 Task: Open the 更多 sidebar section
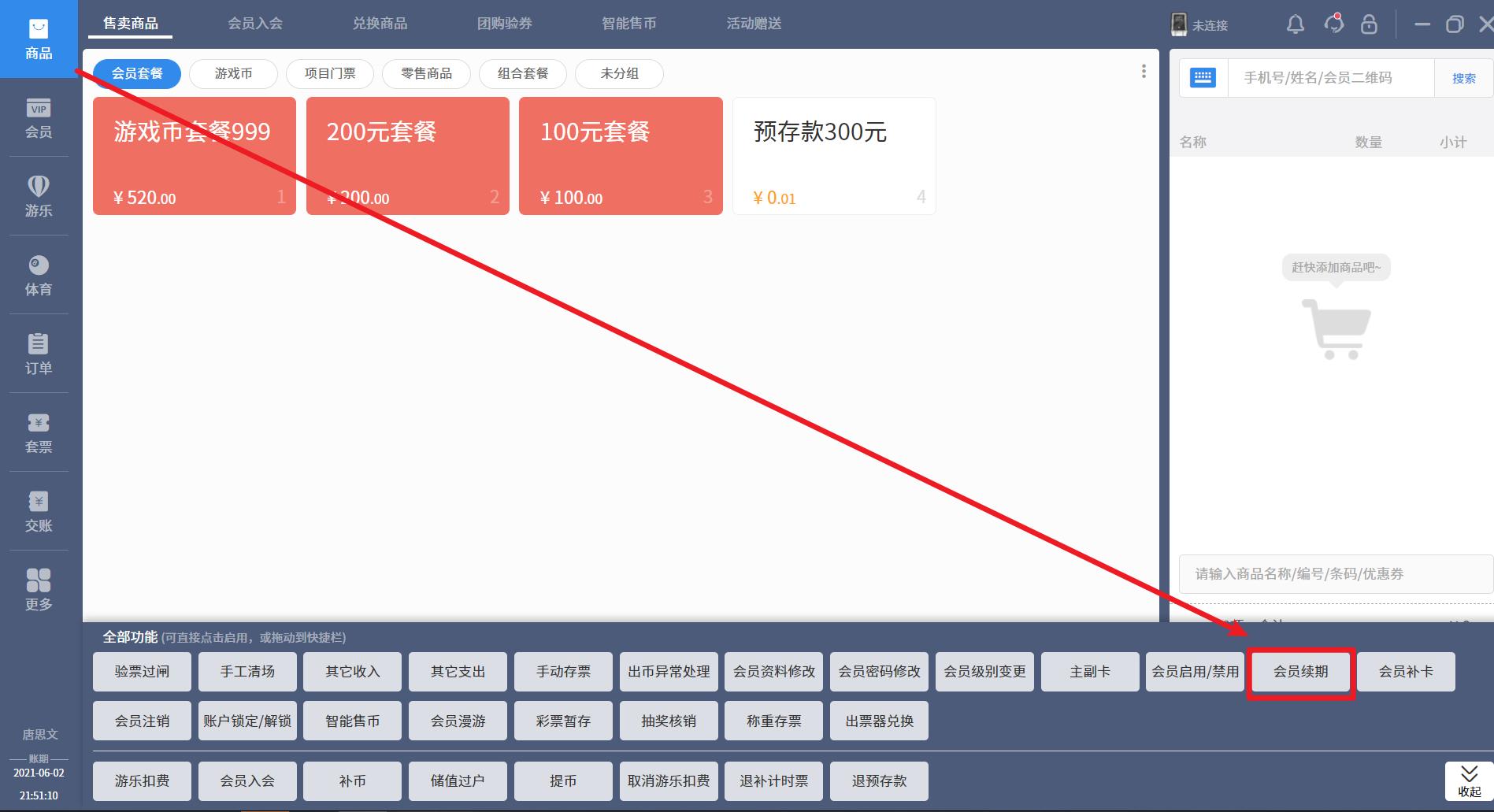point(39,591)
